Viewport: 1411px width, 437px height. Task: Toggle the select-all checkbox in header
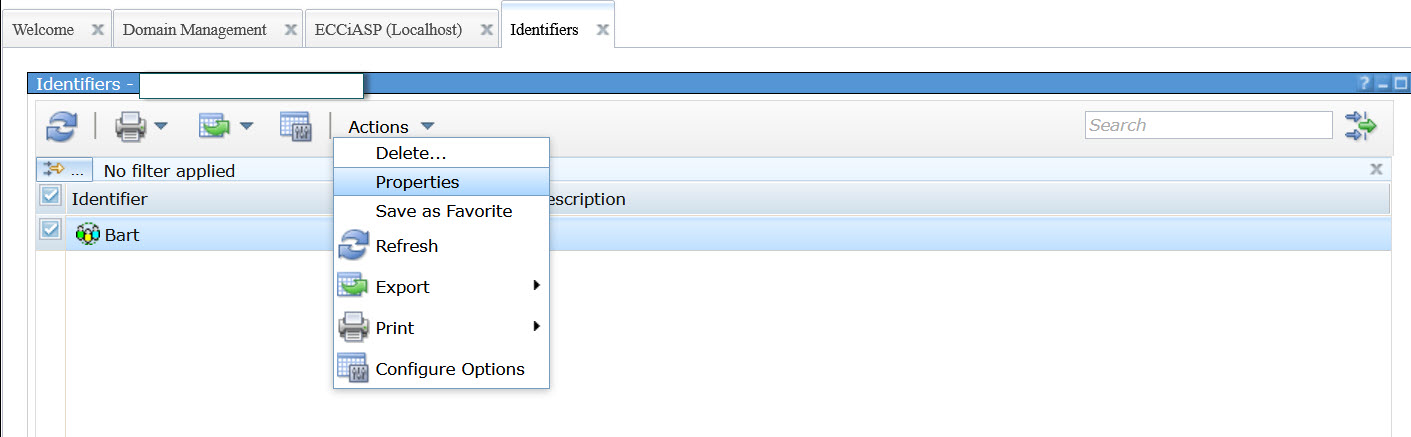pyautogui.click(x=50, y=196)
